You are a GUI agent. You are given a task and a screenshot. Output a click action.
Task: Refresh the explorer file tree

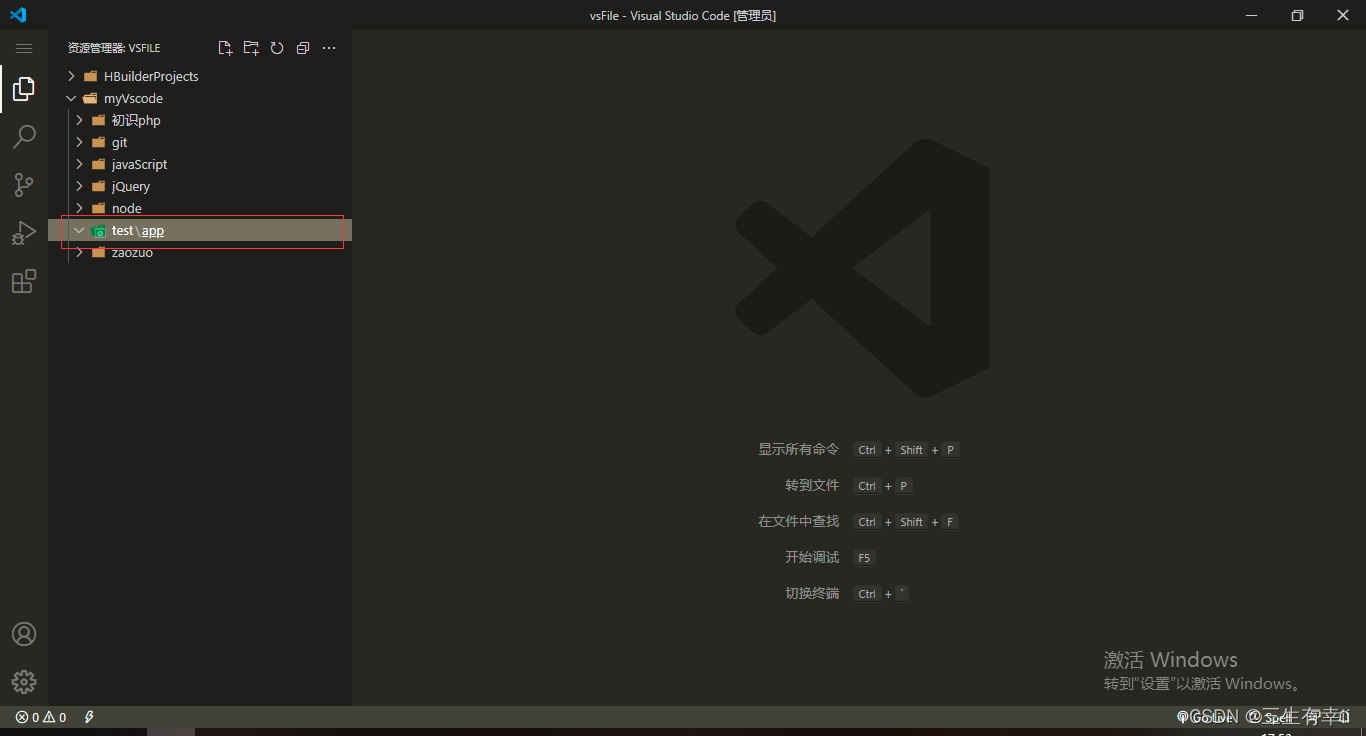tap(277, 48)
